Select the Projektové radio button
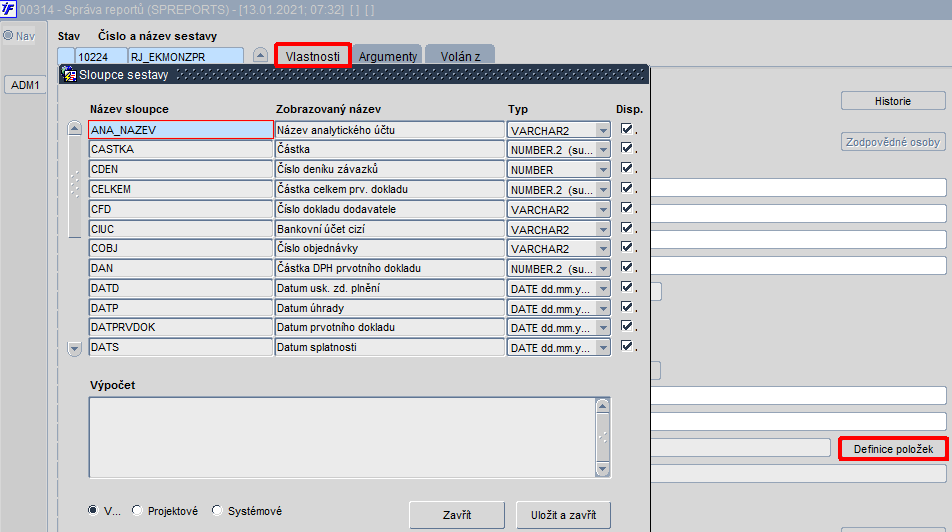The height and width of the screenshot is (532, 952). [x=137, y=510]
